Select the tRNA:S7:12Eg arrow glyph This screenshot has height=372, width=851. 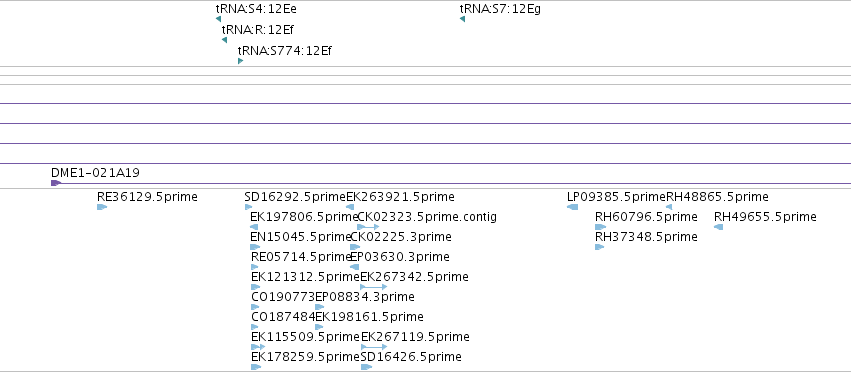[462, 20]
